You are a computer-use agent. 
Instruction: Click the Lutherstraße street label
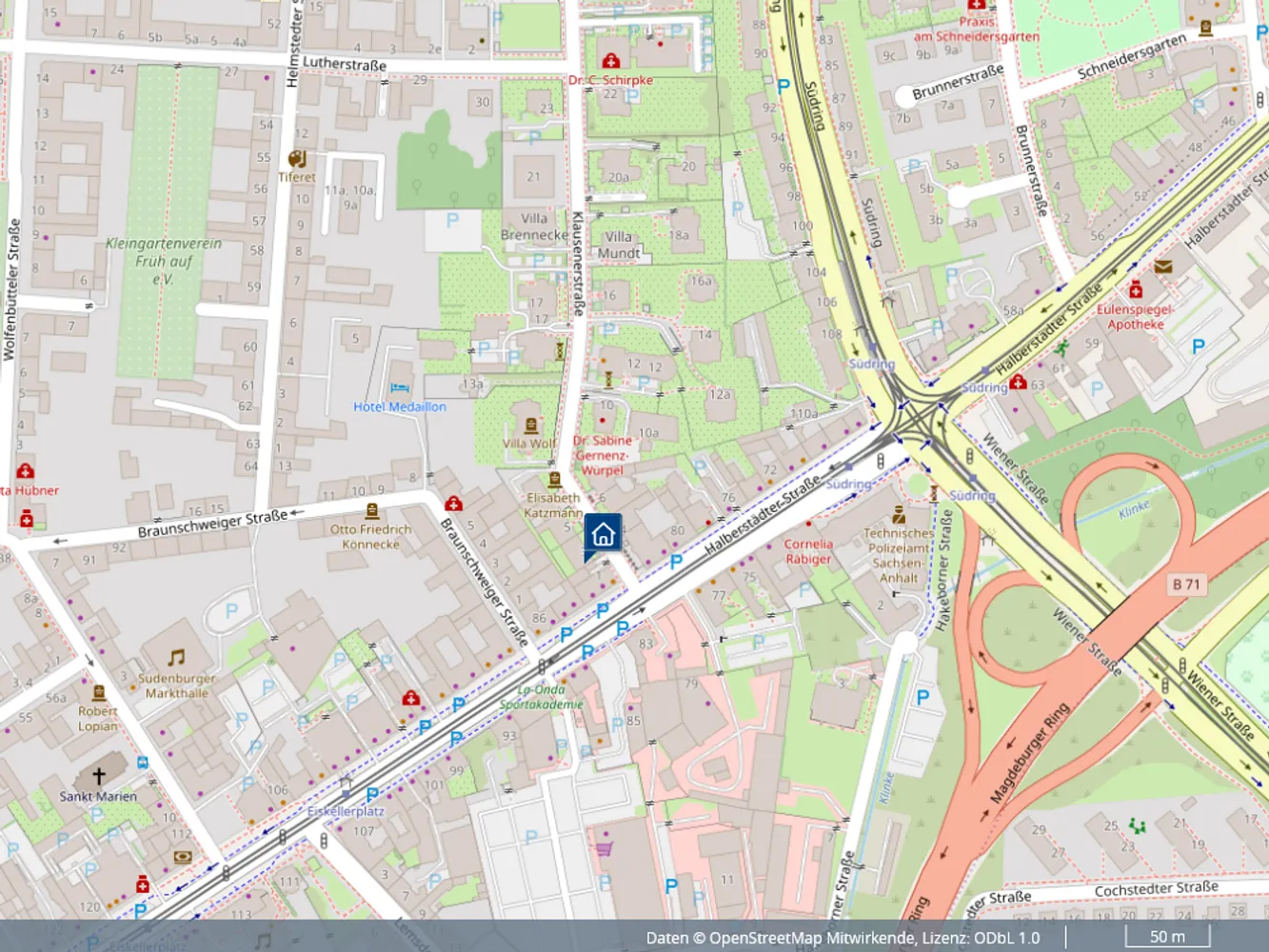coord(345,64)
